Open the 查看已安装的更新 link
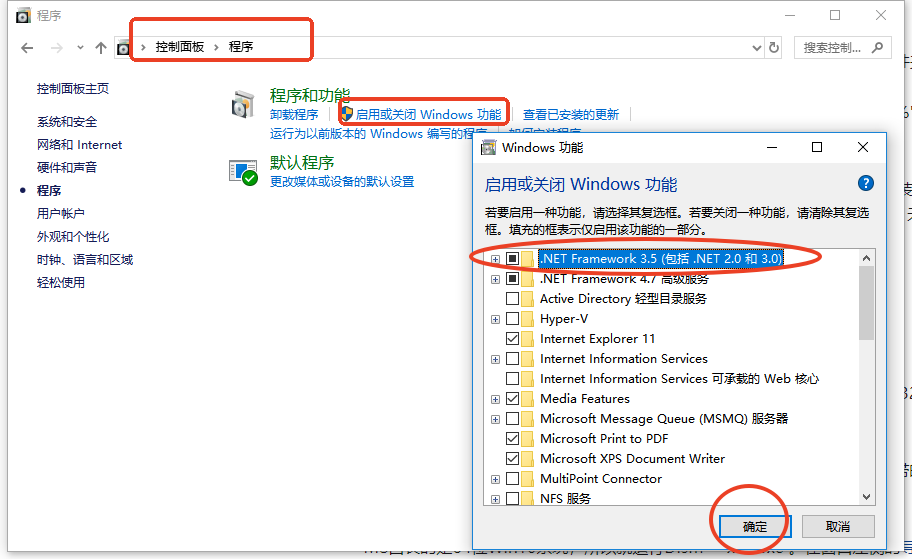The image size is (912, 559). 571,115
